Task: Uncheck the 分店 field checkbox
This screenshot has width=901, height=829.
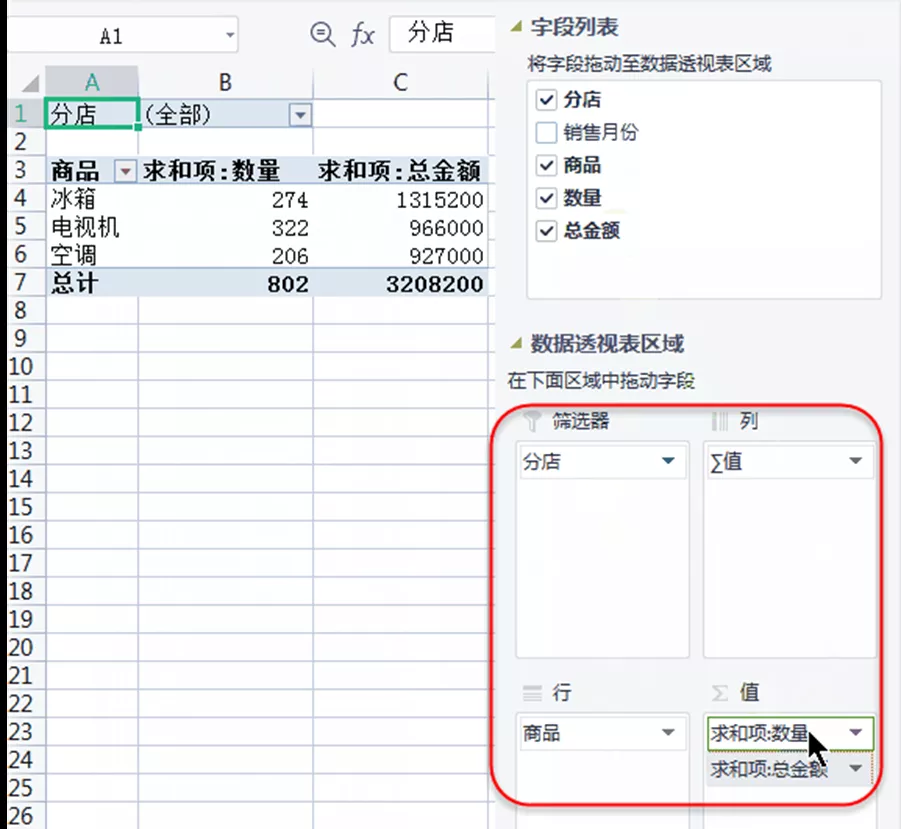Action: [546, 99]
